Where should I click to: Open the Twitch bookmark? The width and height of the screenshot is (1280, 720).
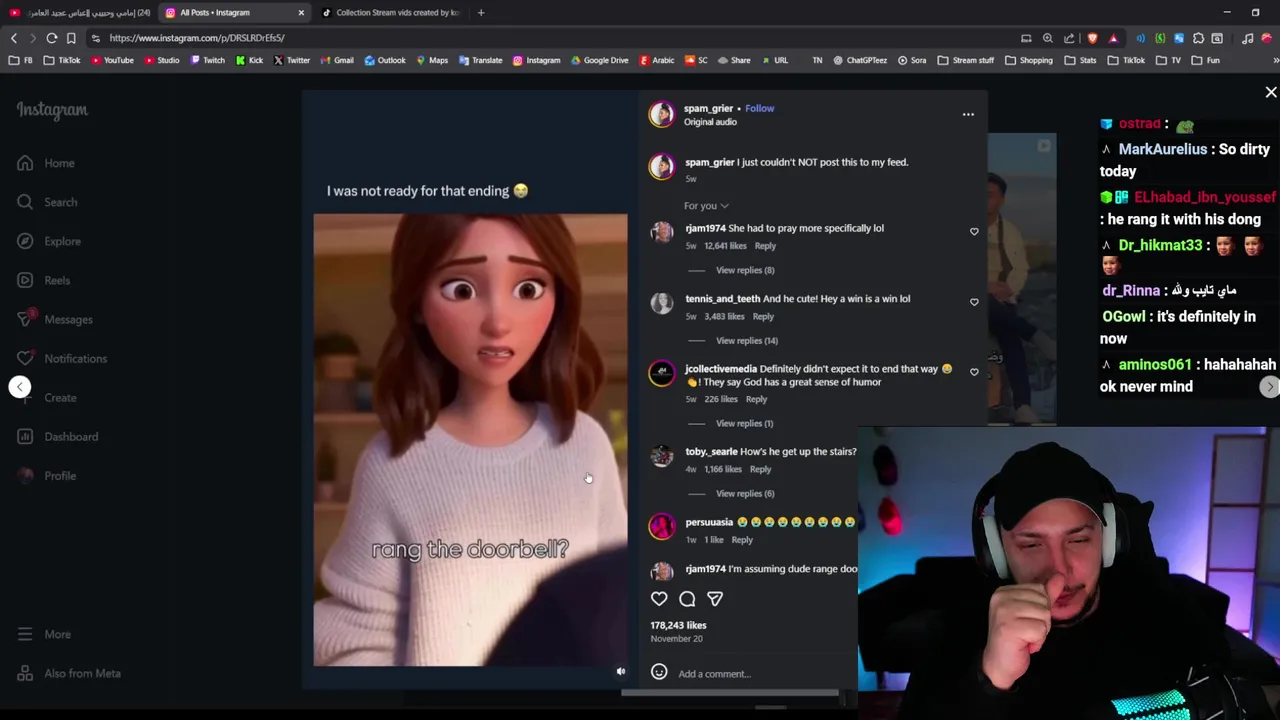click(x=207, y=60)
